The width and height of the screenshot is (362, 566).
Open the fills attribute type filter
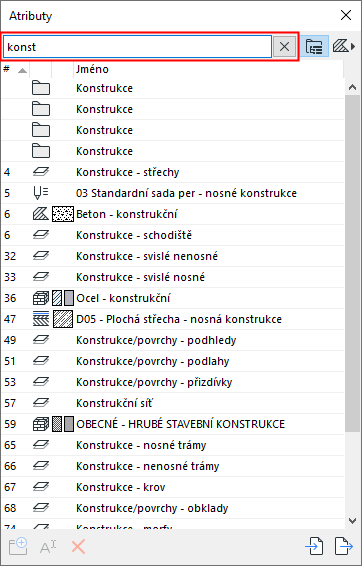pyautogui.click(x=343, y=46)
